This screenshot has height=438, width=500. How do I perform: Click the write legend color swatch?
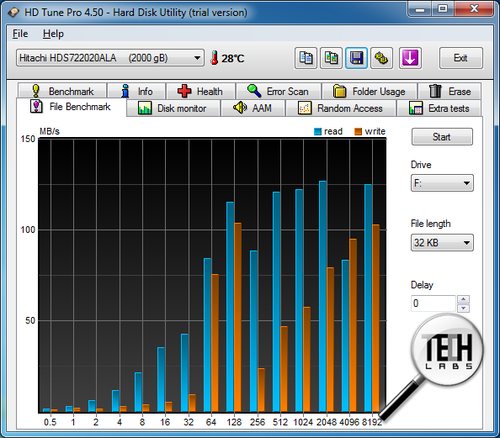click(358, 131)
